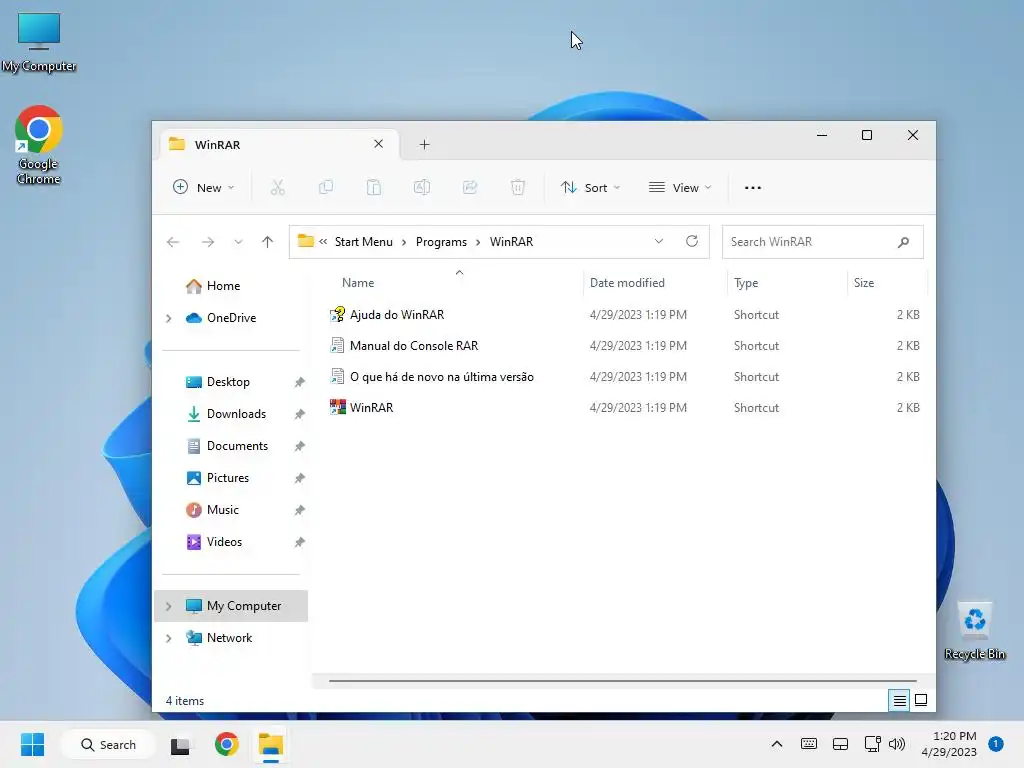Show hidden tray icons chevron
This screenshot has width=1024, height=768.
(x=776, y=744)
